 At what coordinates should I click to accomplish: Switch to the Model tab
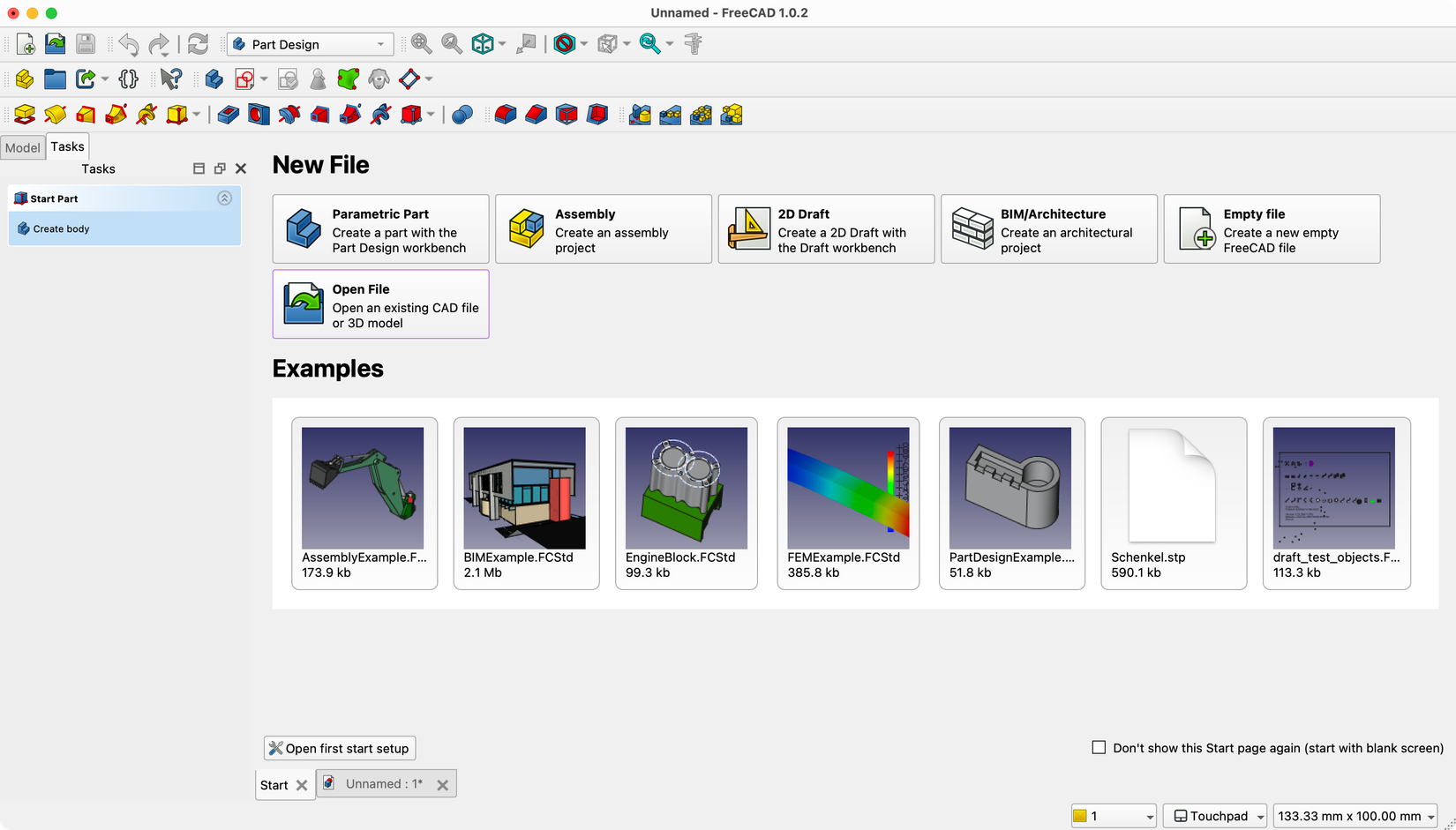coord(22,147)
